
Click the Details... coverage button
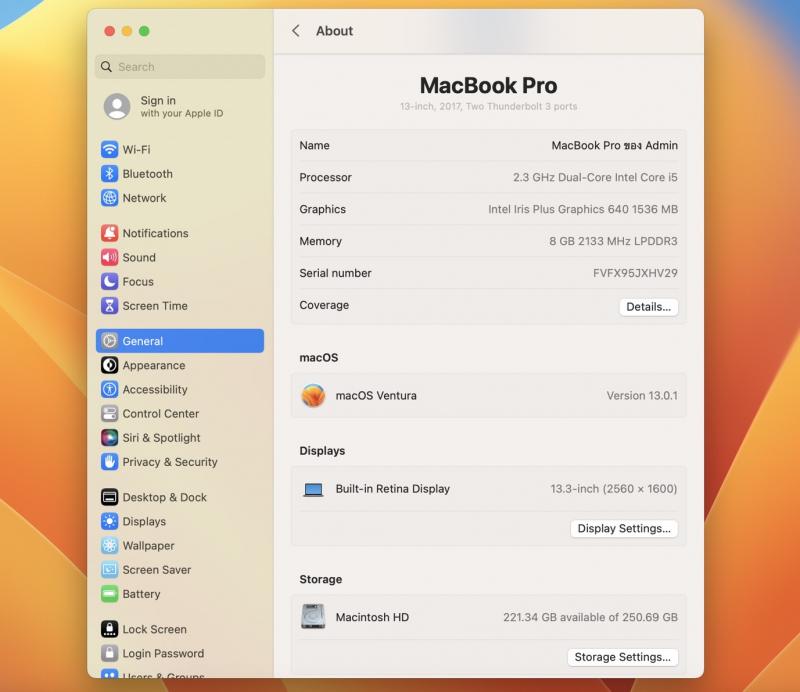click(x=648, y=307)
